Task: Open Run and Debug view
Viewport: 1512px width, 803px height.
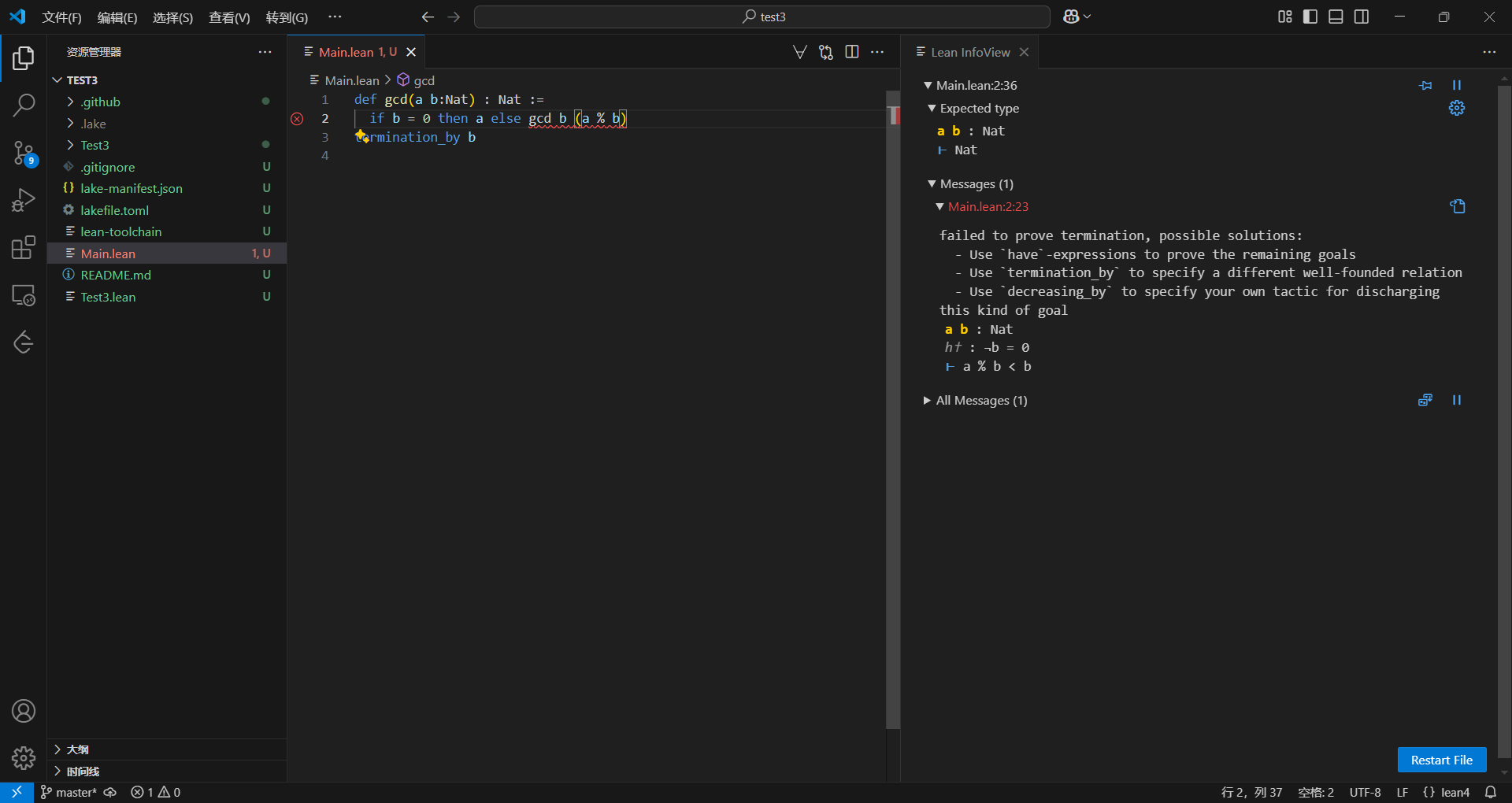Action: point(24,200)
